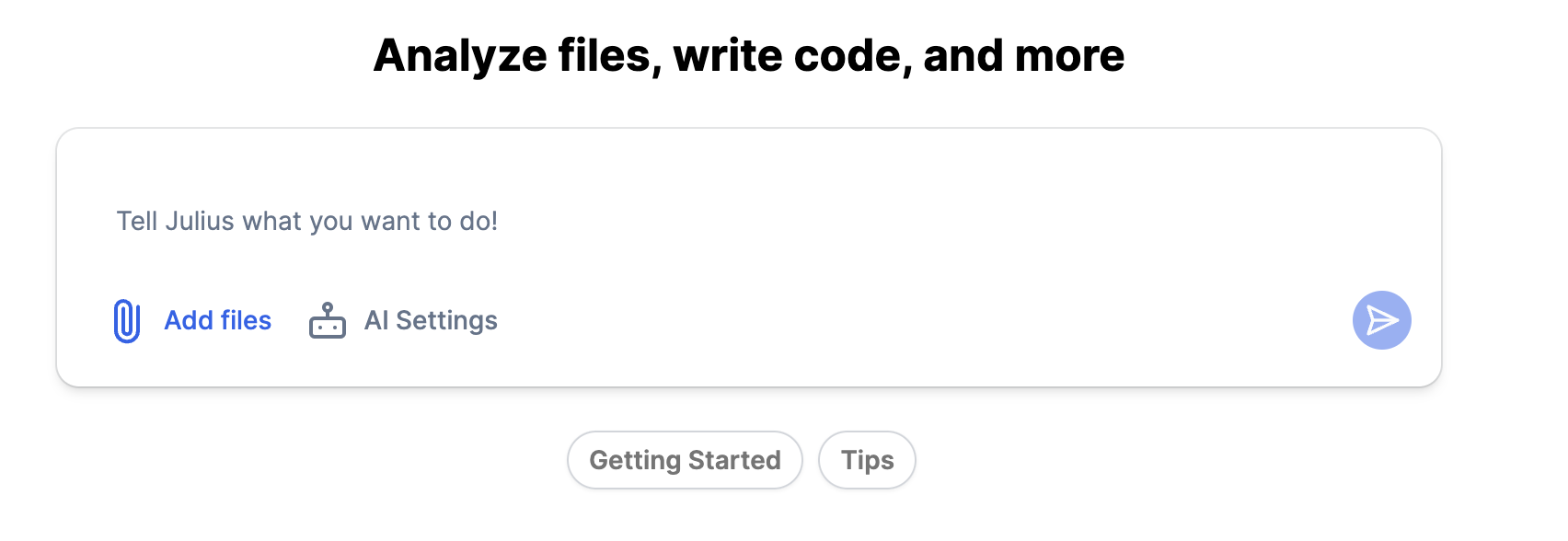Open AI configuration via the robot icon

click(328, 321)
